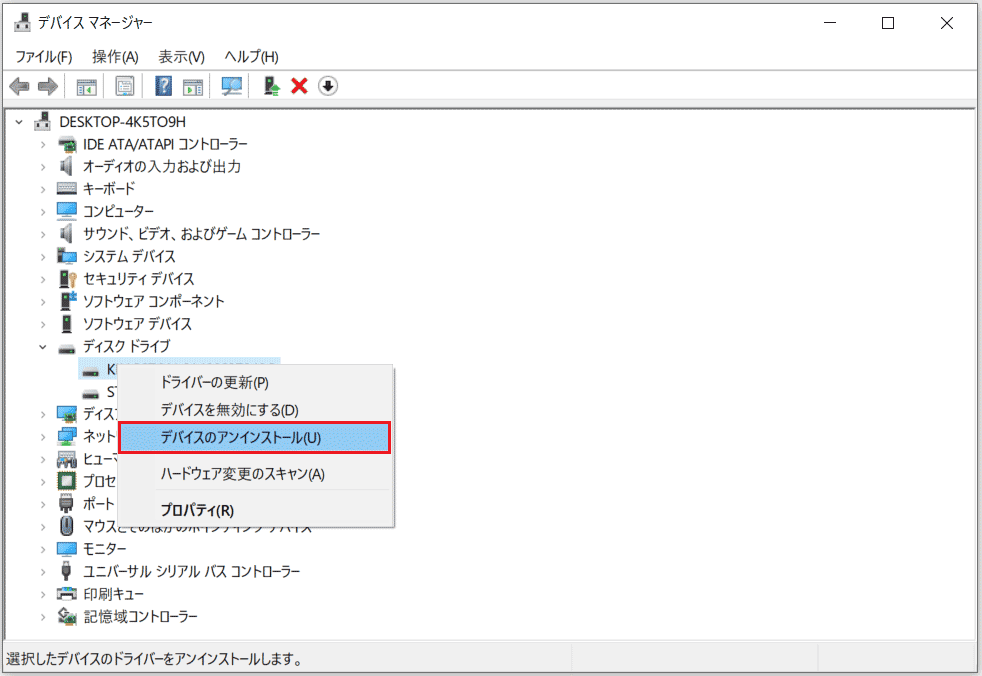Click the ディスク ドライブ drive icon
This screenshot has width=982, height=676.
tap(66, 347)
